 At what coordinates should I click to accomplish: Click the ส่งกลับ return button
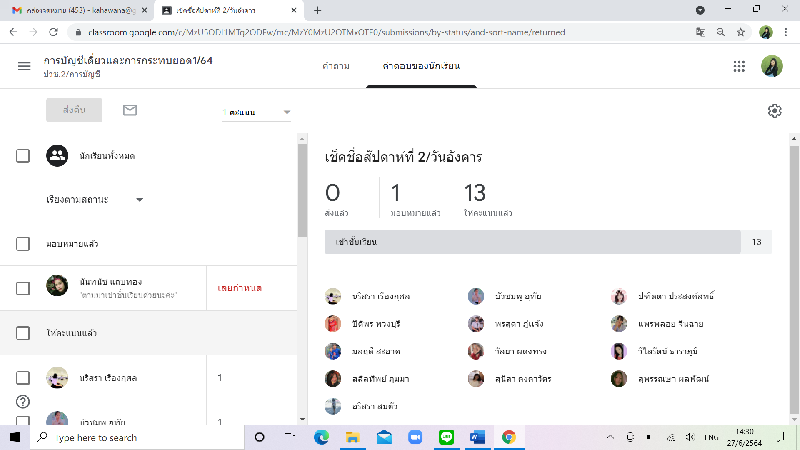[74, 111]
